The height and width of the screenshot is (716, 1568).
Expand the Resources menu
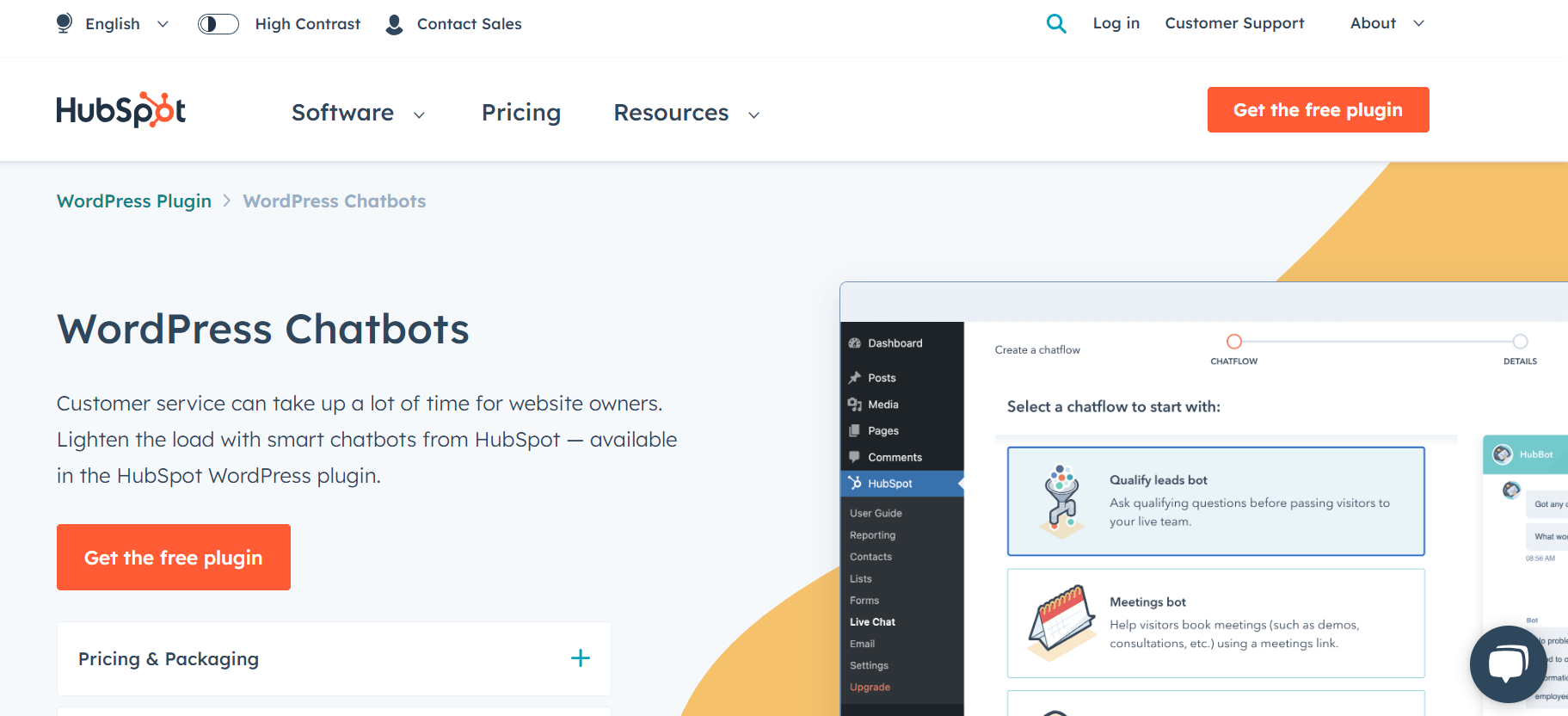point(686,113)
